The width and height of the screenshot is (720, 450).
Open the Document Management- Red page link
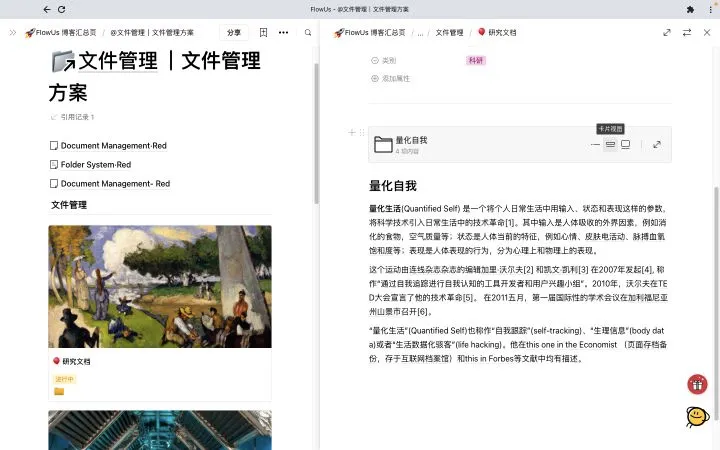pos(110,184)
